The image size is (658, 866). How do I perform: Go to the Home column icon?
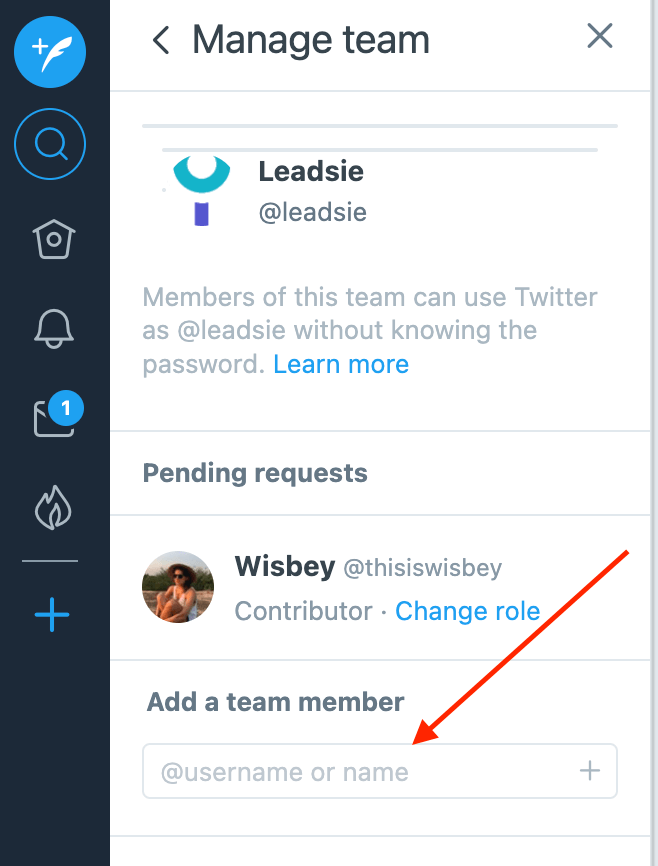pyautogui.click(x=53, y=239)
